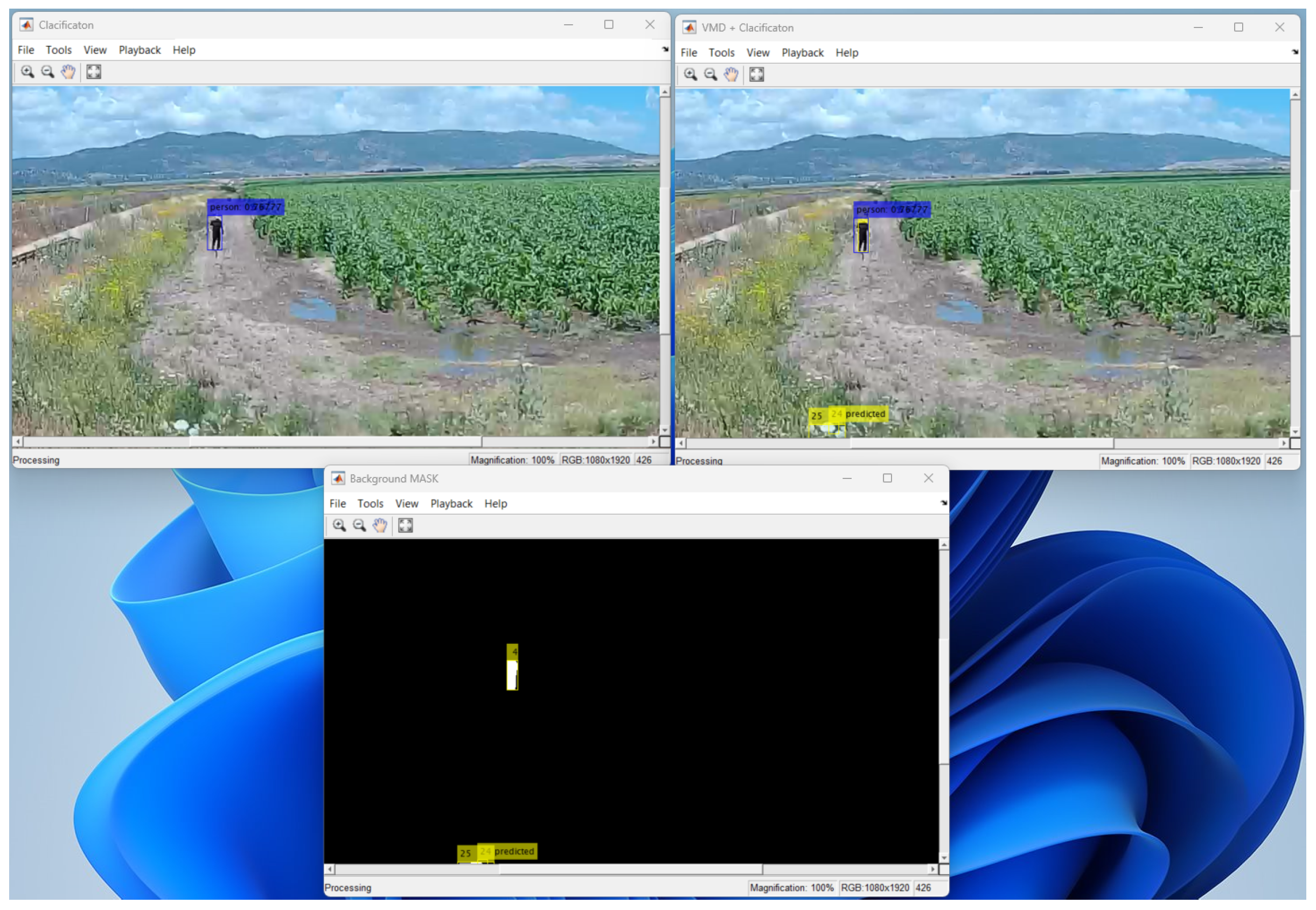Open Tools menu in VMD + Clacificaton window

[x=721, y=52]
